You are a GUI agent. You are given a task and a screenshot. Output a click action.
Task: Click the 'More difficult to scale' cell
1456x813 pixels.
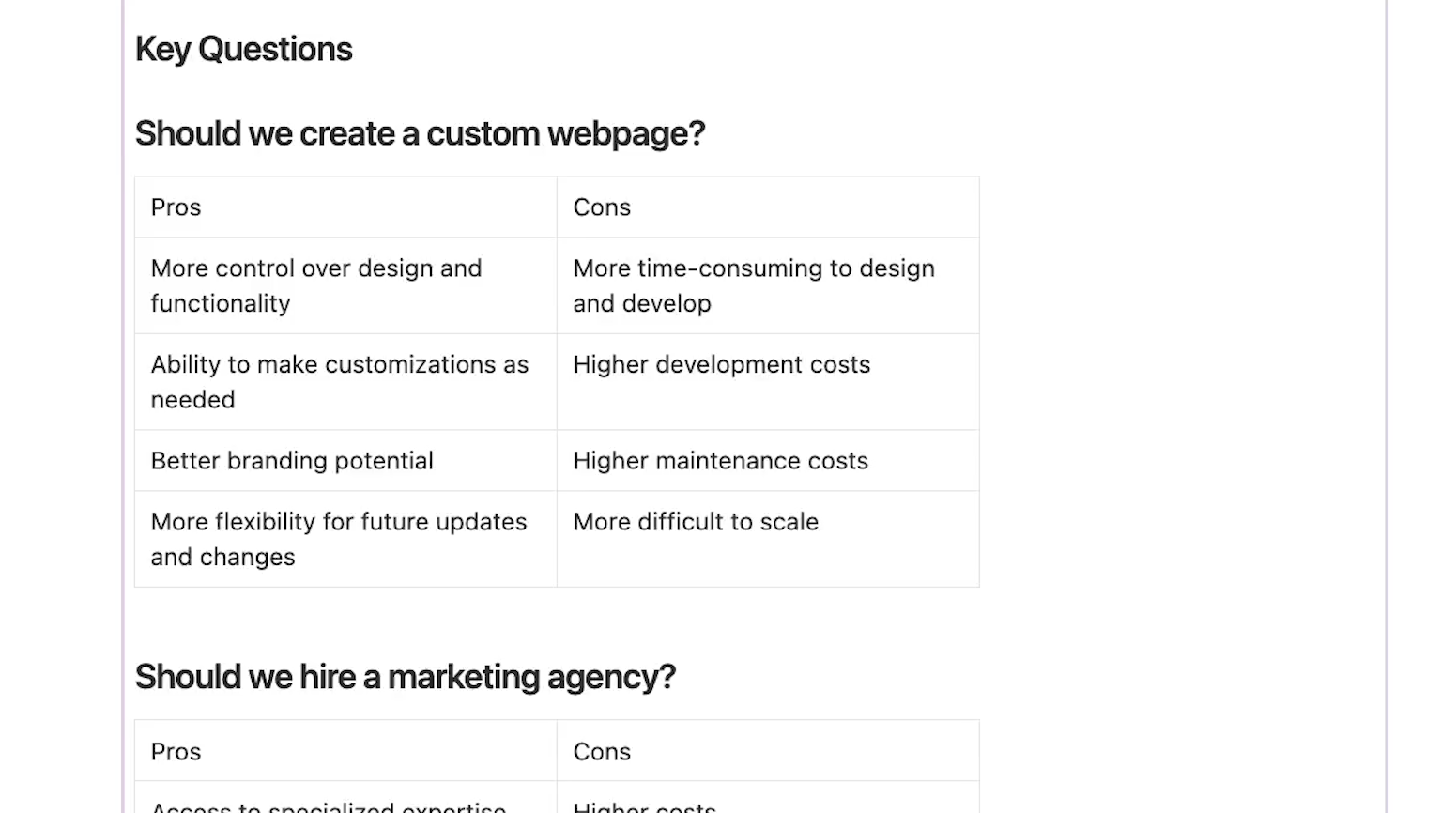[x=768, y=539]
